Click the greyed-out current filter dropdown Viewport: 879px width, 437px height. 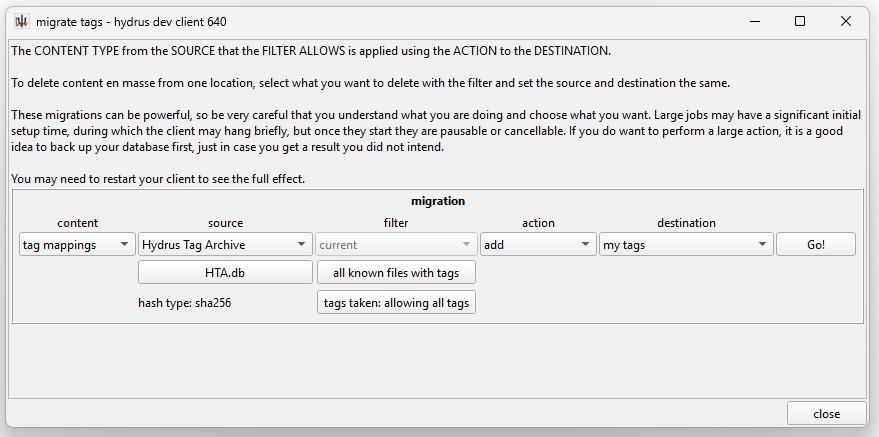click(396, 244)
